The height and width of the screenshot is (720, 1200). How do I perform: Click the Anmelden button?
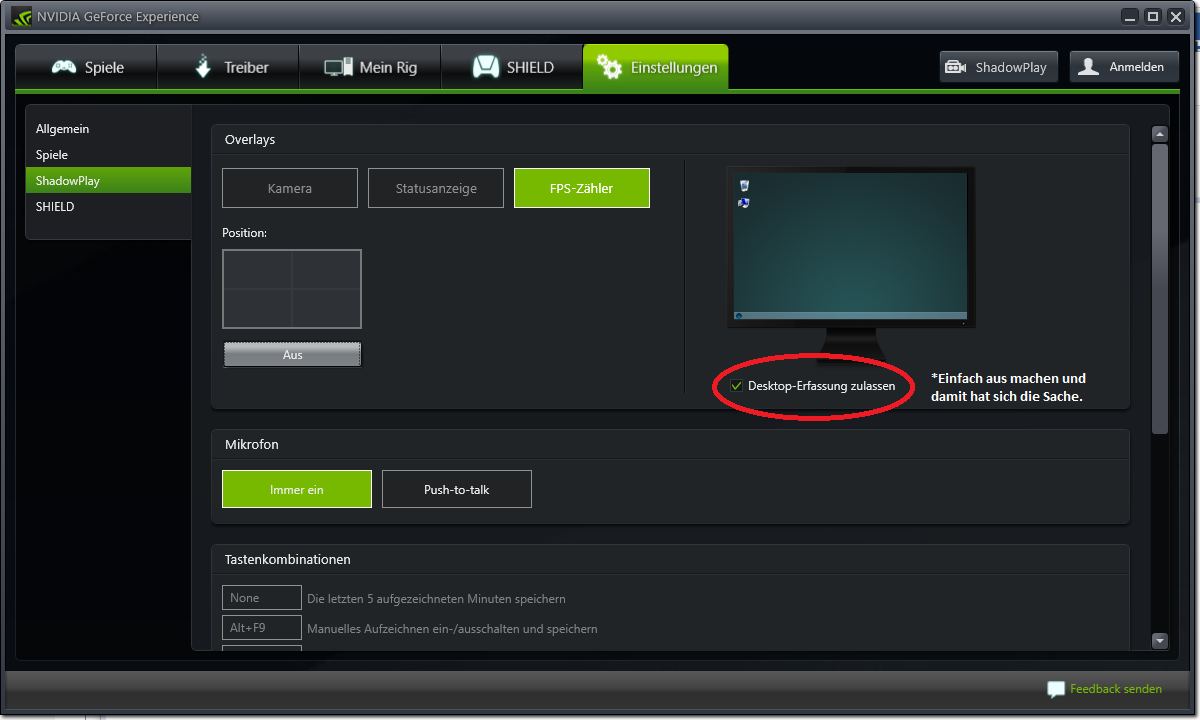click(1124, 67)
